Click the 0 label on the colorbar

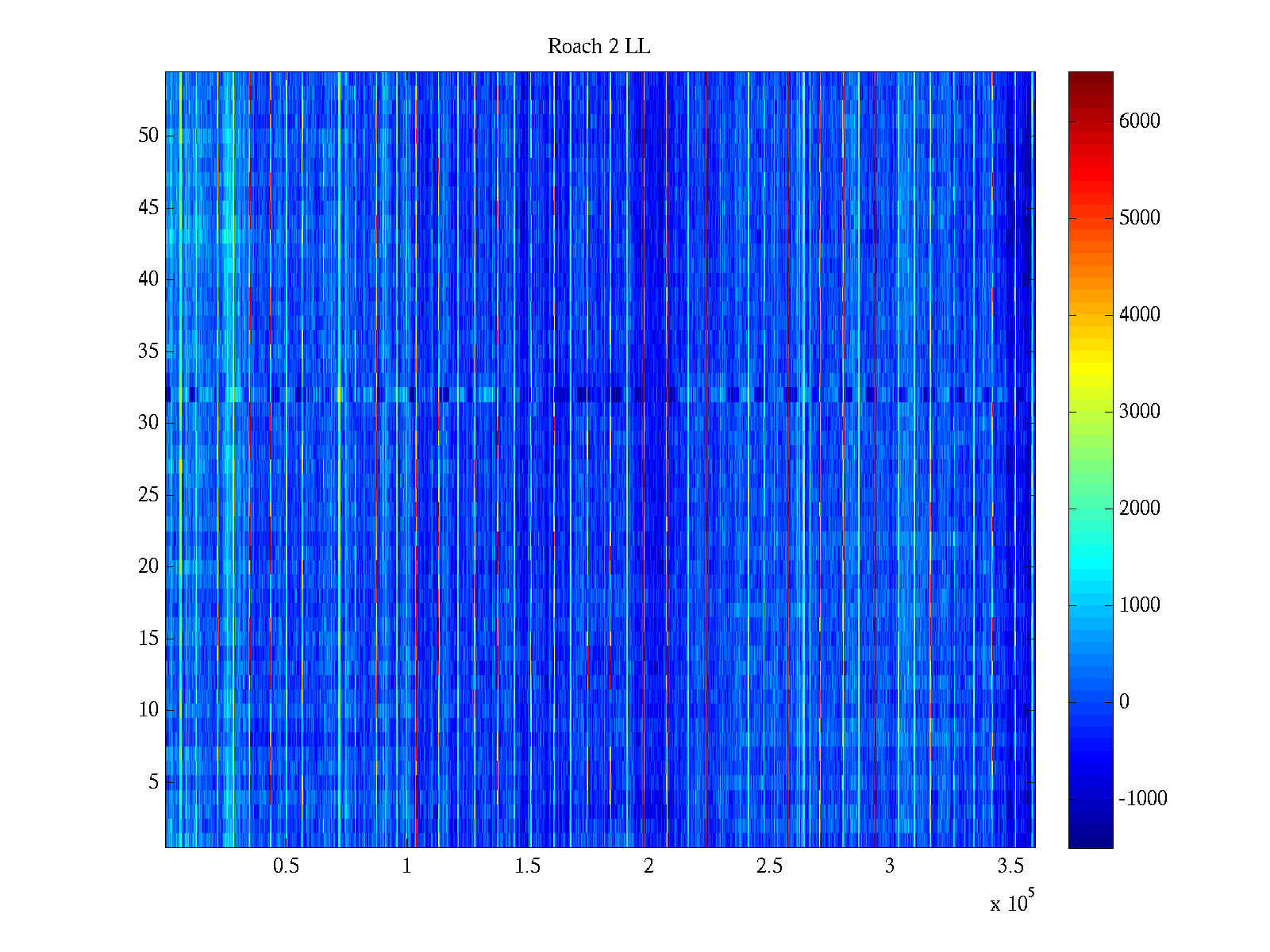(1123, 701)
